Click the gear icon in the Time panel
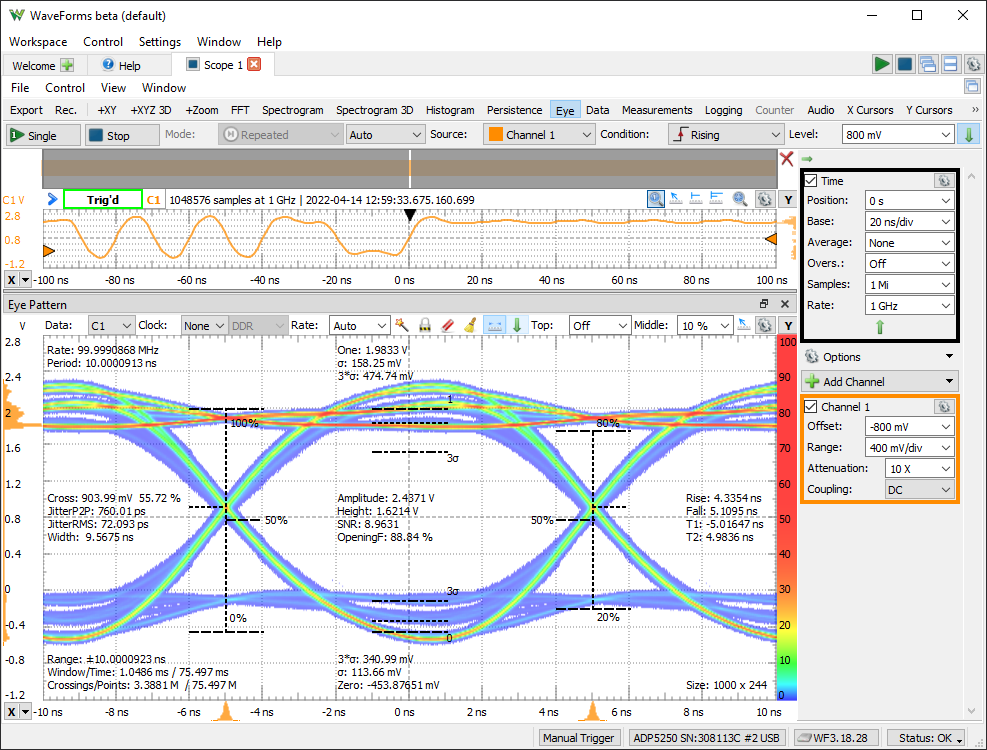Screen dimensions: 987x750 pyautogui.click(x=942, y=181)
